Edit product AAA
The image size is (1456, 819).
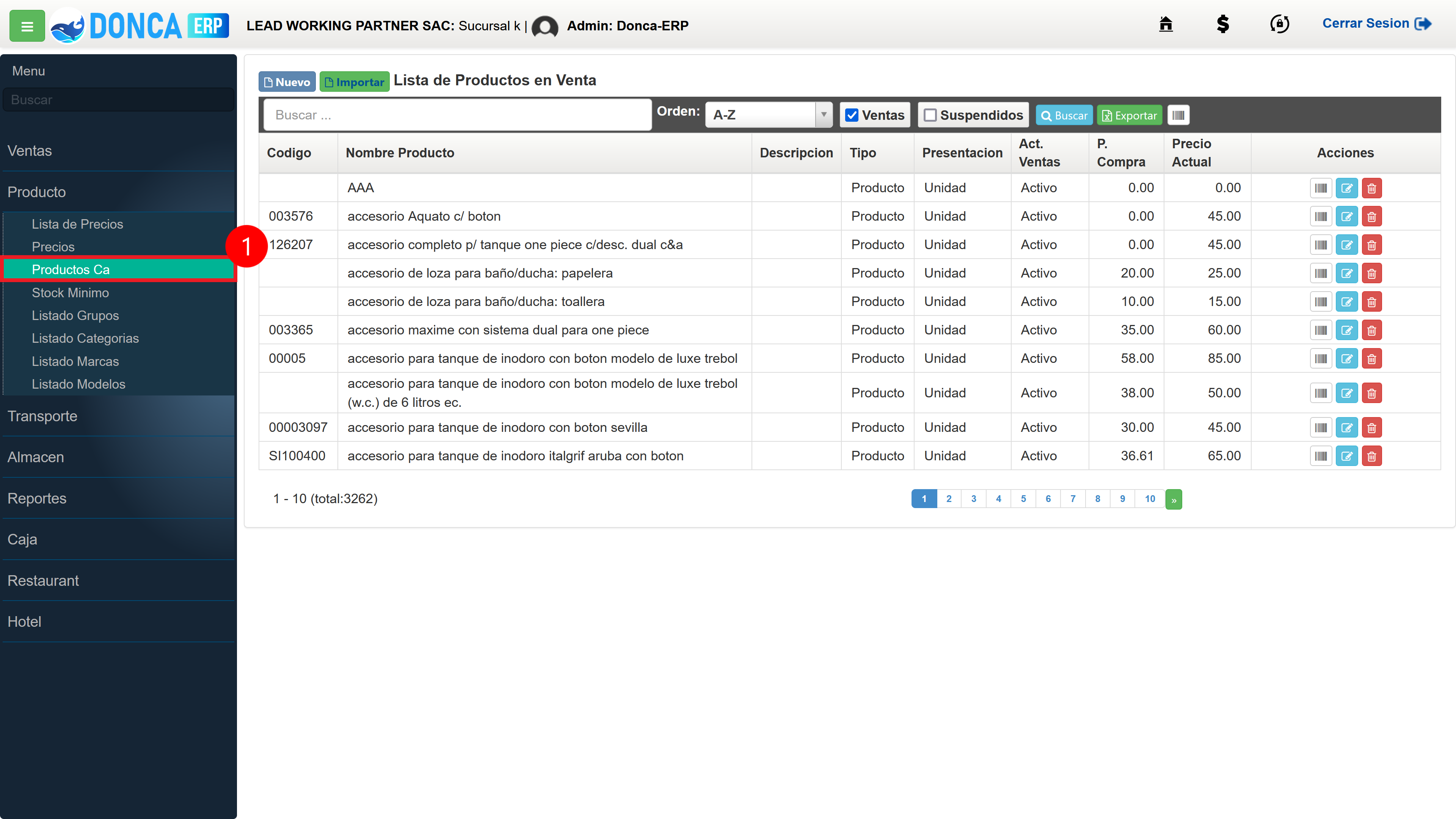1347,188
